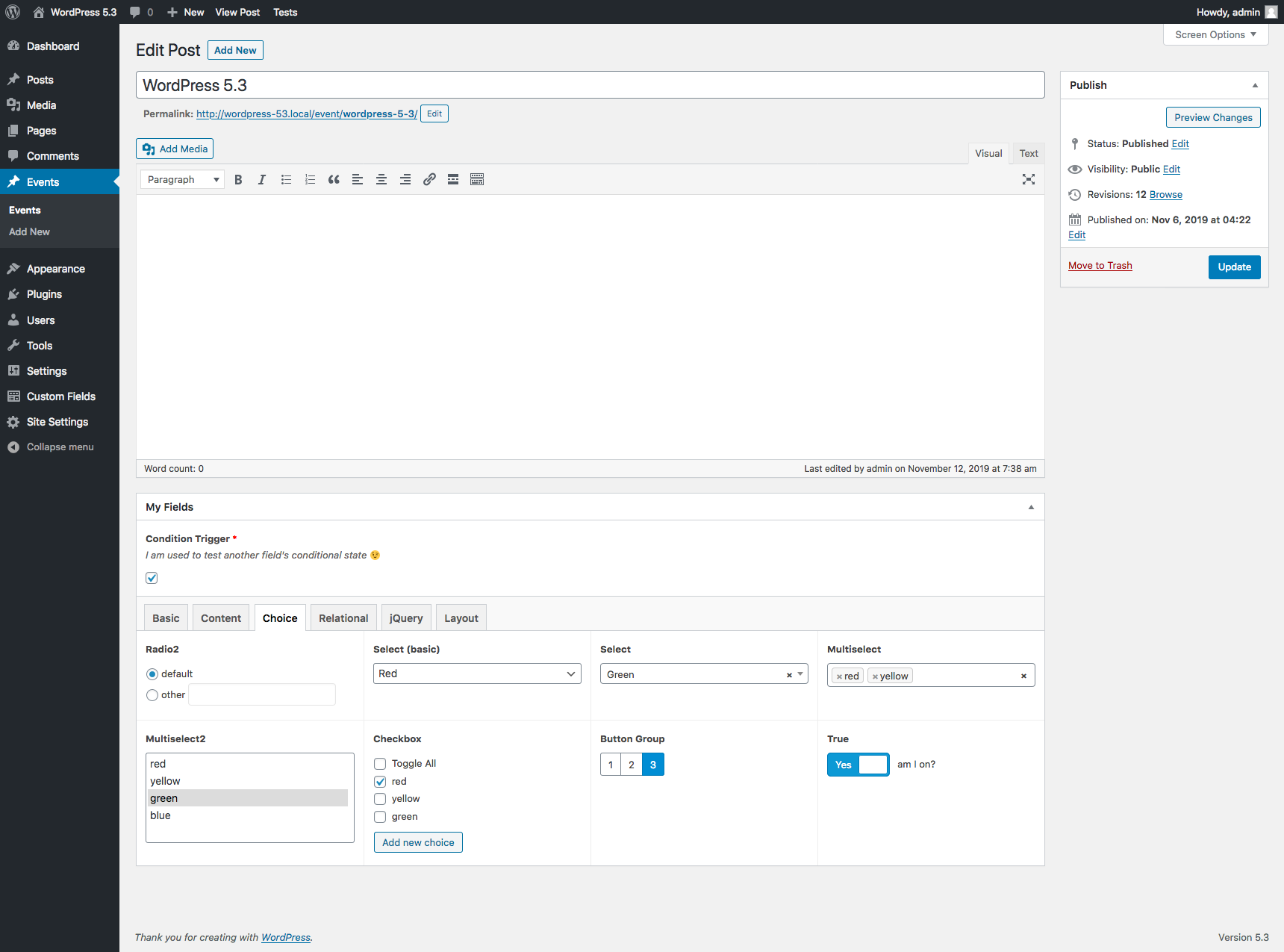Click Move to Trash link
The height and width of the screenshot is (952, 1284).
[1100, 266]
